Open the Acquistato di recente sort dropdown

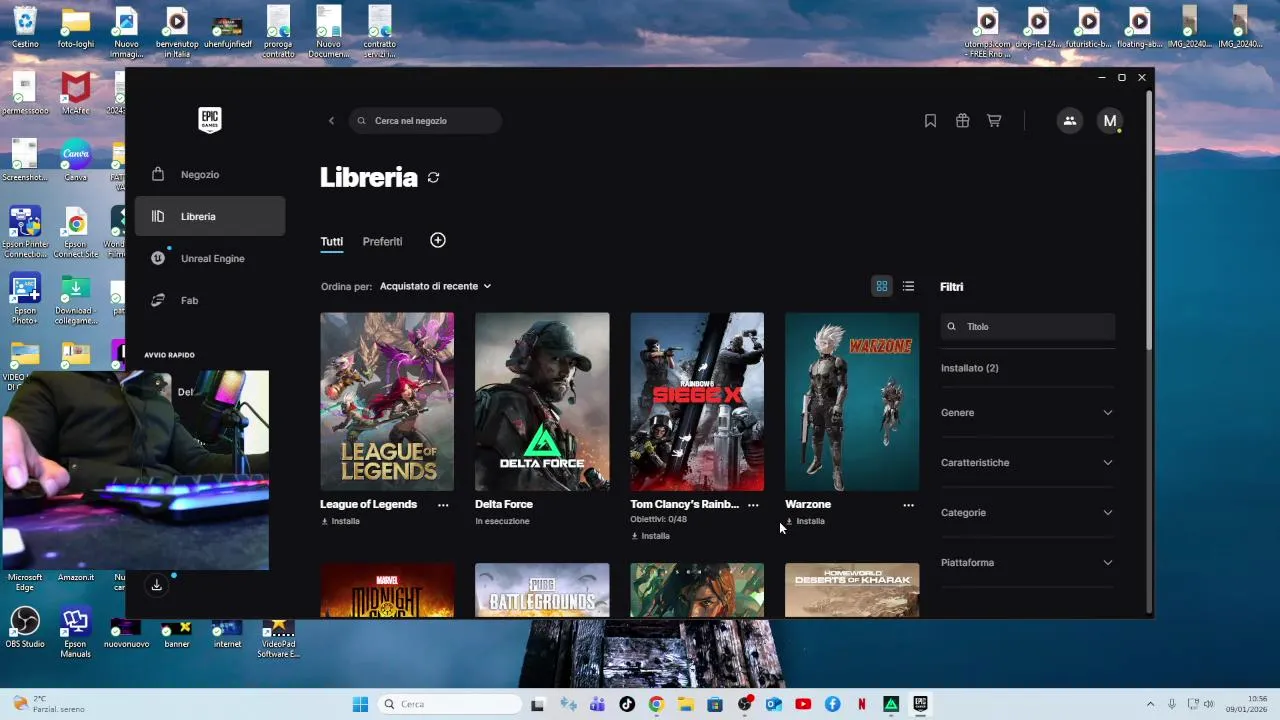(436, 286)
